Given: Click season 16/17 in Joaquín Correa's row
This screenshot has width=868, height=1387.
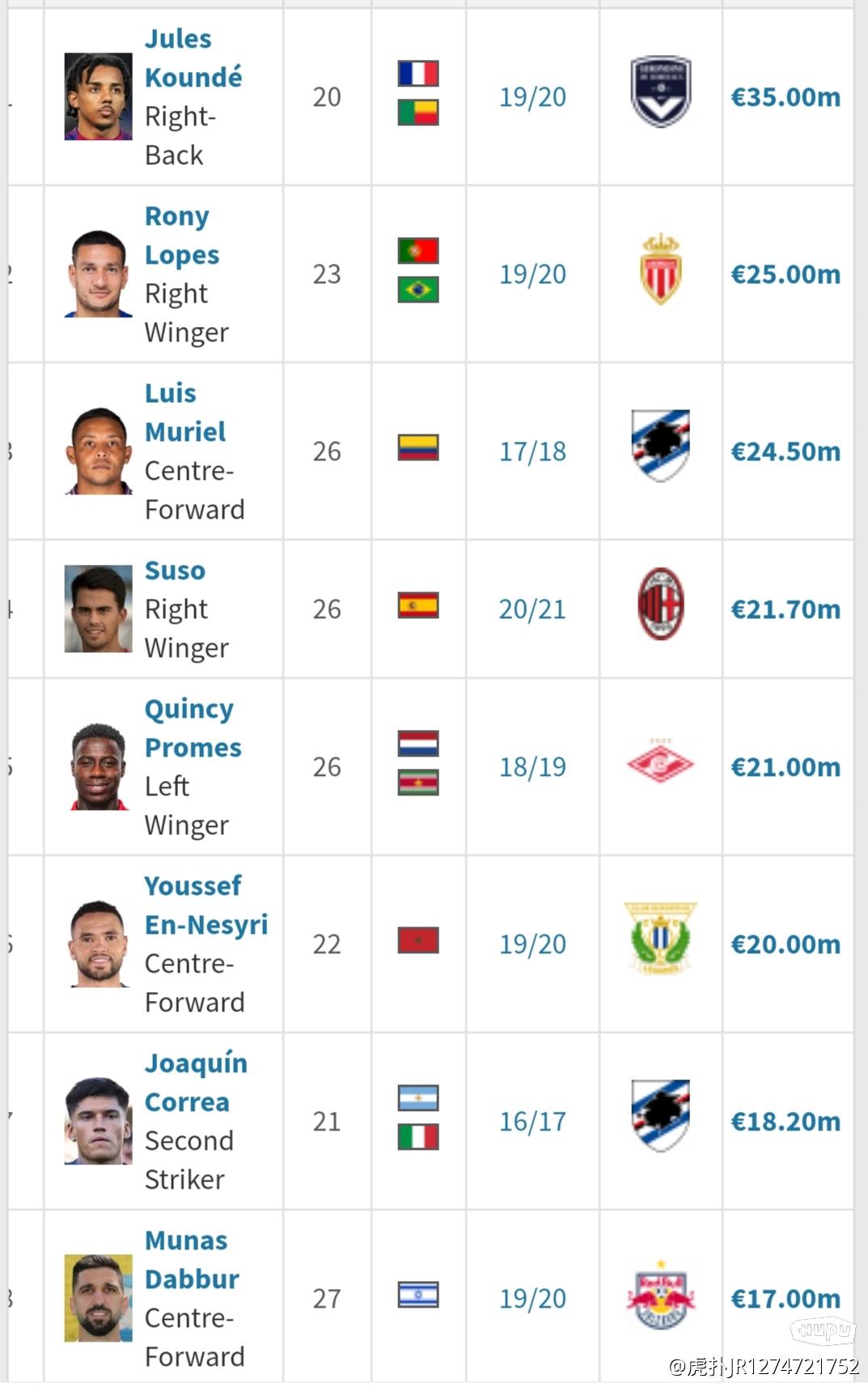Looking at the screenshot, I should 532,1122.
